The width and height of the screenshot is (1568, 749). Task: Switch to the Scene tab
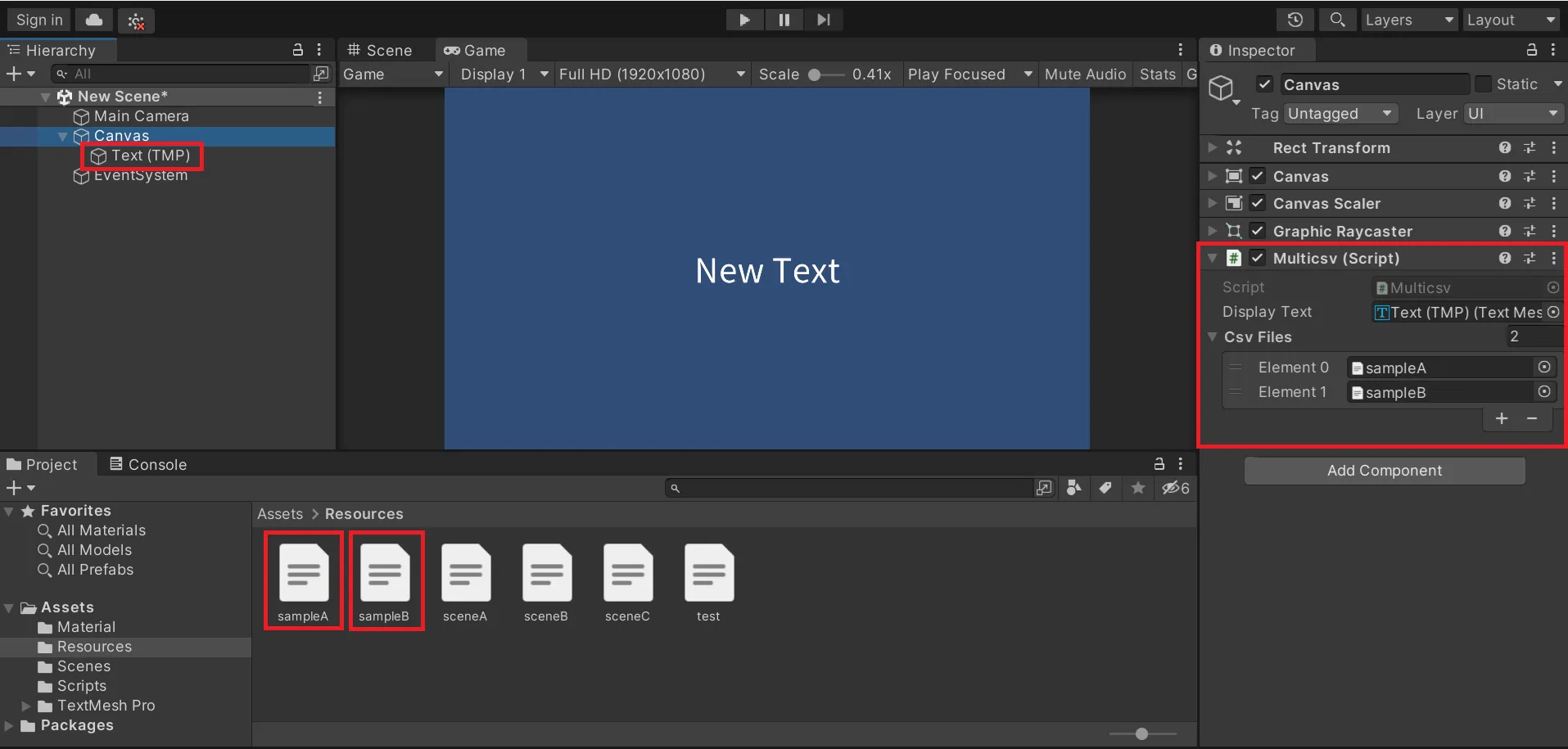(380, 50)
